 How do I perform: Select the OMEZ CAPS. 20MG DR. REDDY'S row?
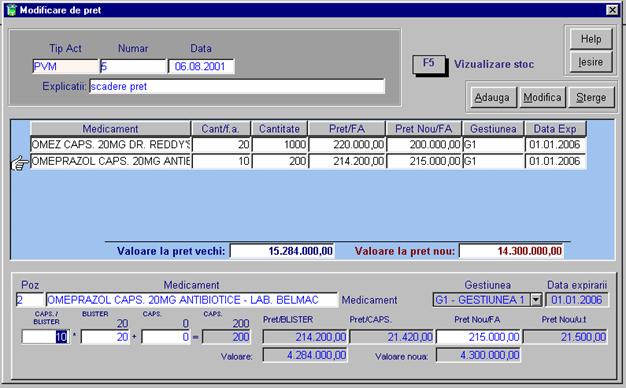pos(111,145)
